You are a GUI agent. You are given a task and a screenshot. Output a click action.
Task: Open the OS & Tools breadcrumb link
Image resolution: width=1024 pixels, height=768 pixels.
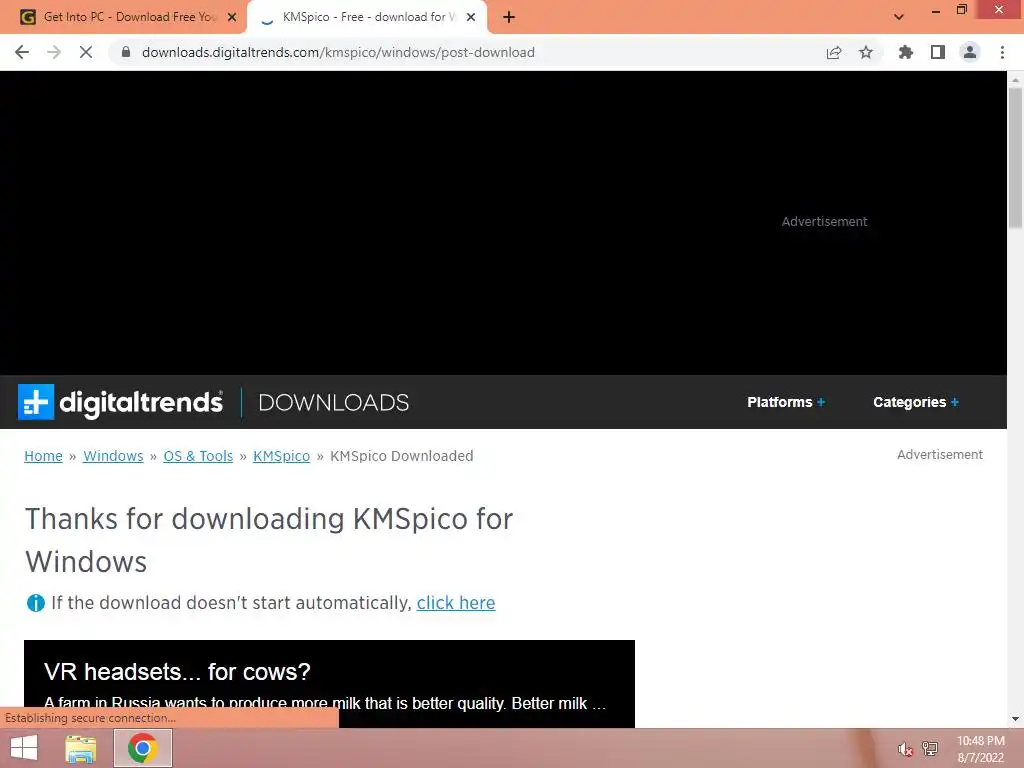click(x=198, y=456)
